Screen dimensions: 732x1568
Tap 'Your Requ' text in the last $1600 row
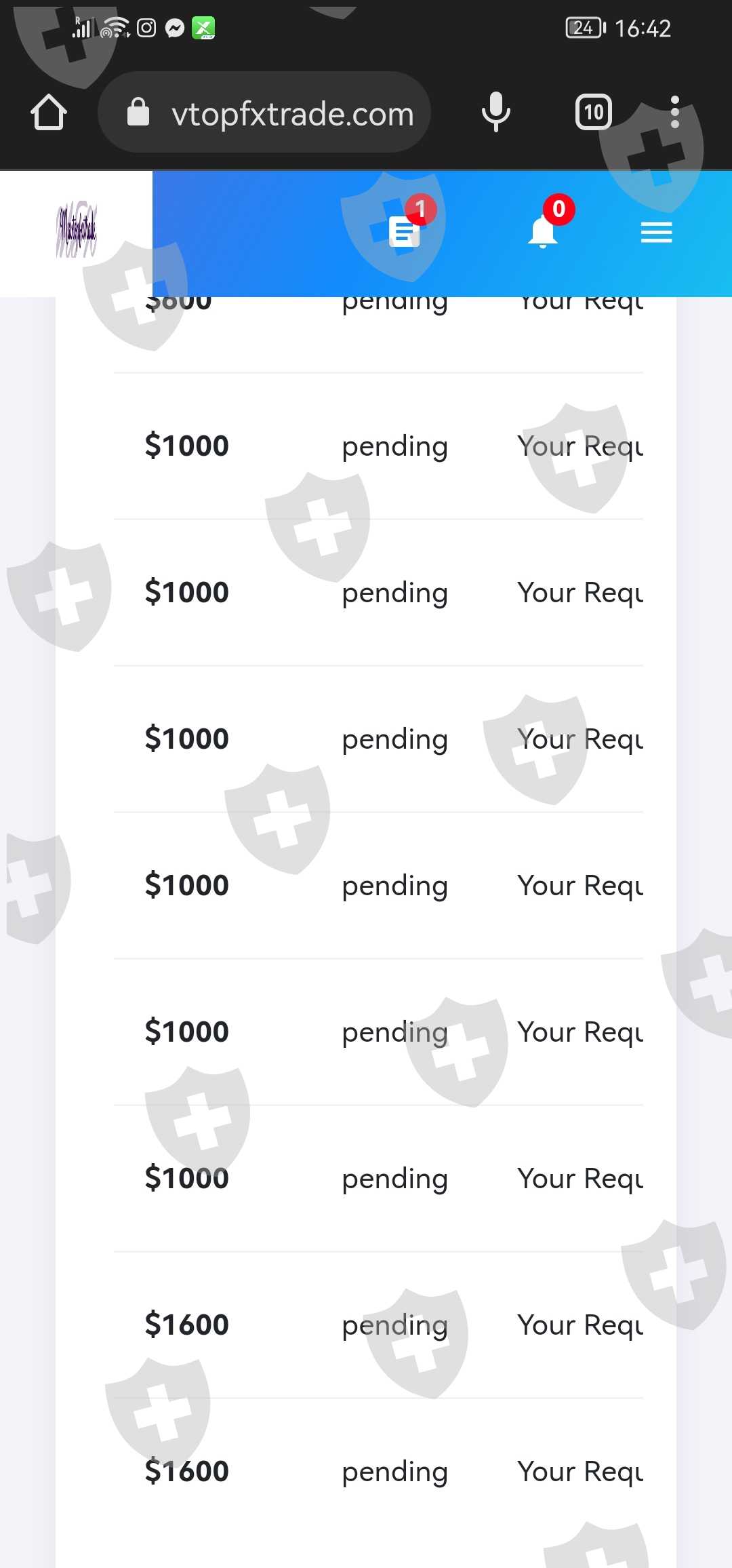coord(580,1472)
